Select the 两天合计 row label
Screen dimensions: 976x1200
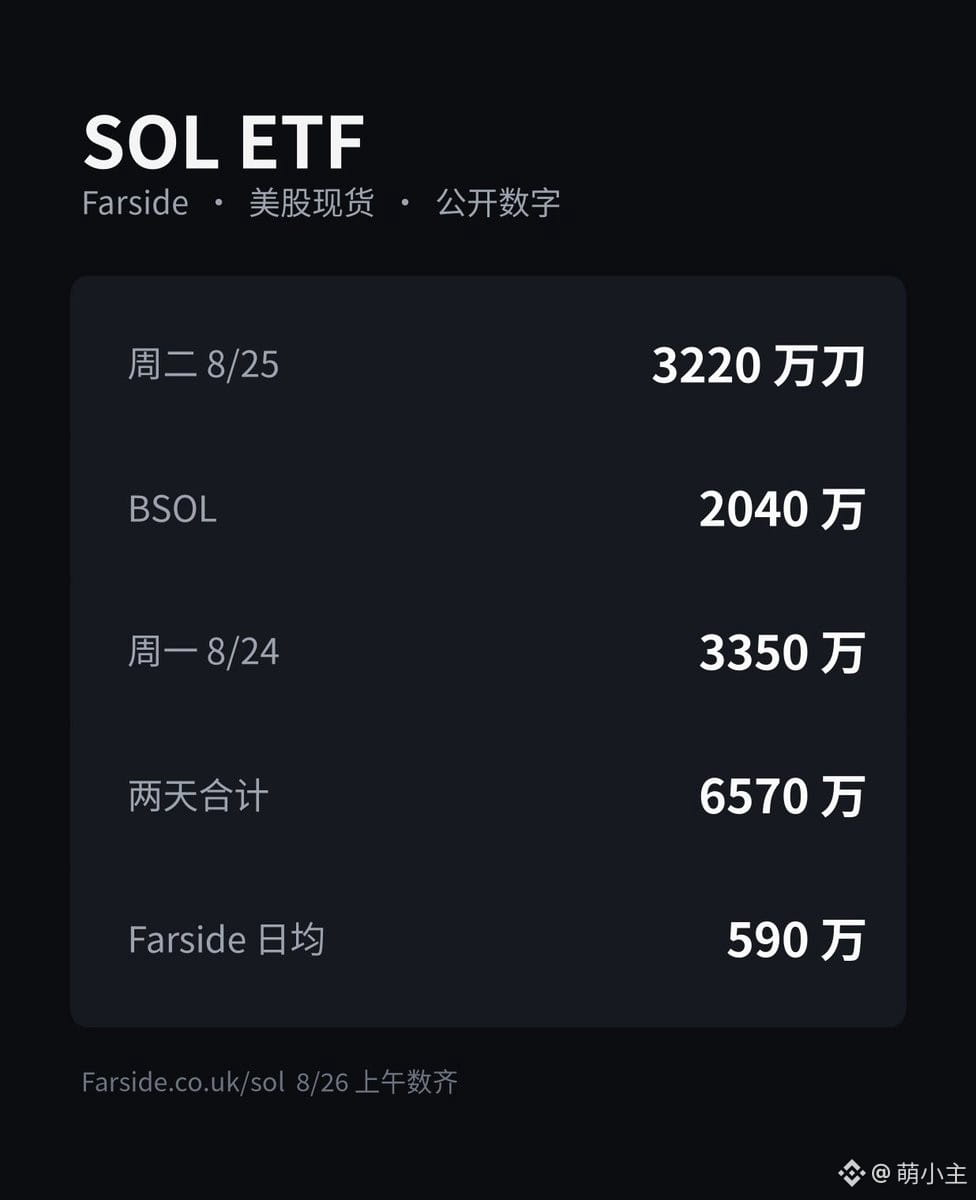click(198, 797)
